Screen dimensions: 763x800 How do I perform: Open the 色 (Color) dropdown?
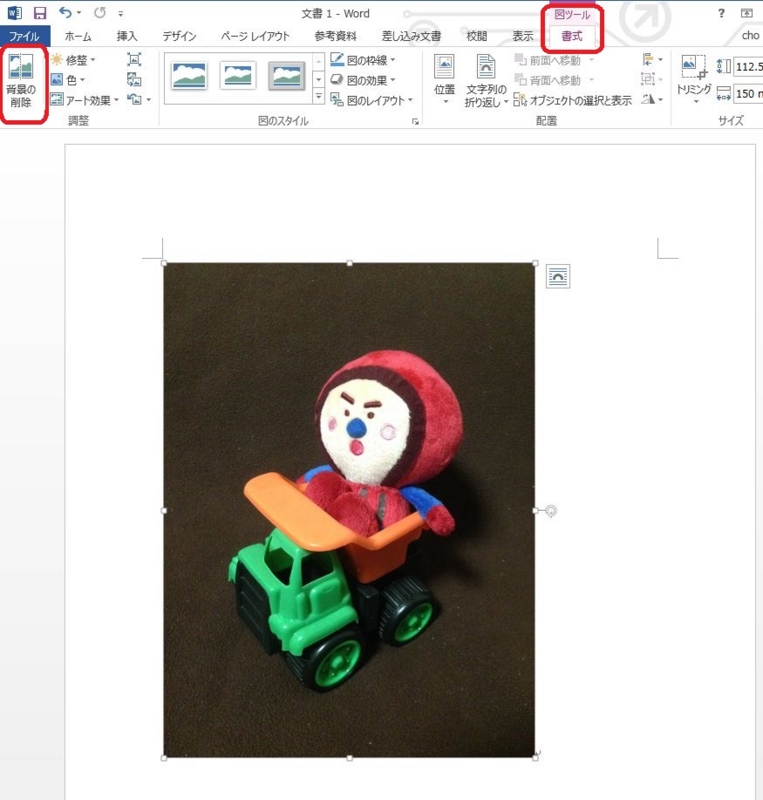(x=68, y=80)
